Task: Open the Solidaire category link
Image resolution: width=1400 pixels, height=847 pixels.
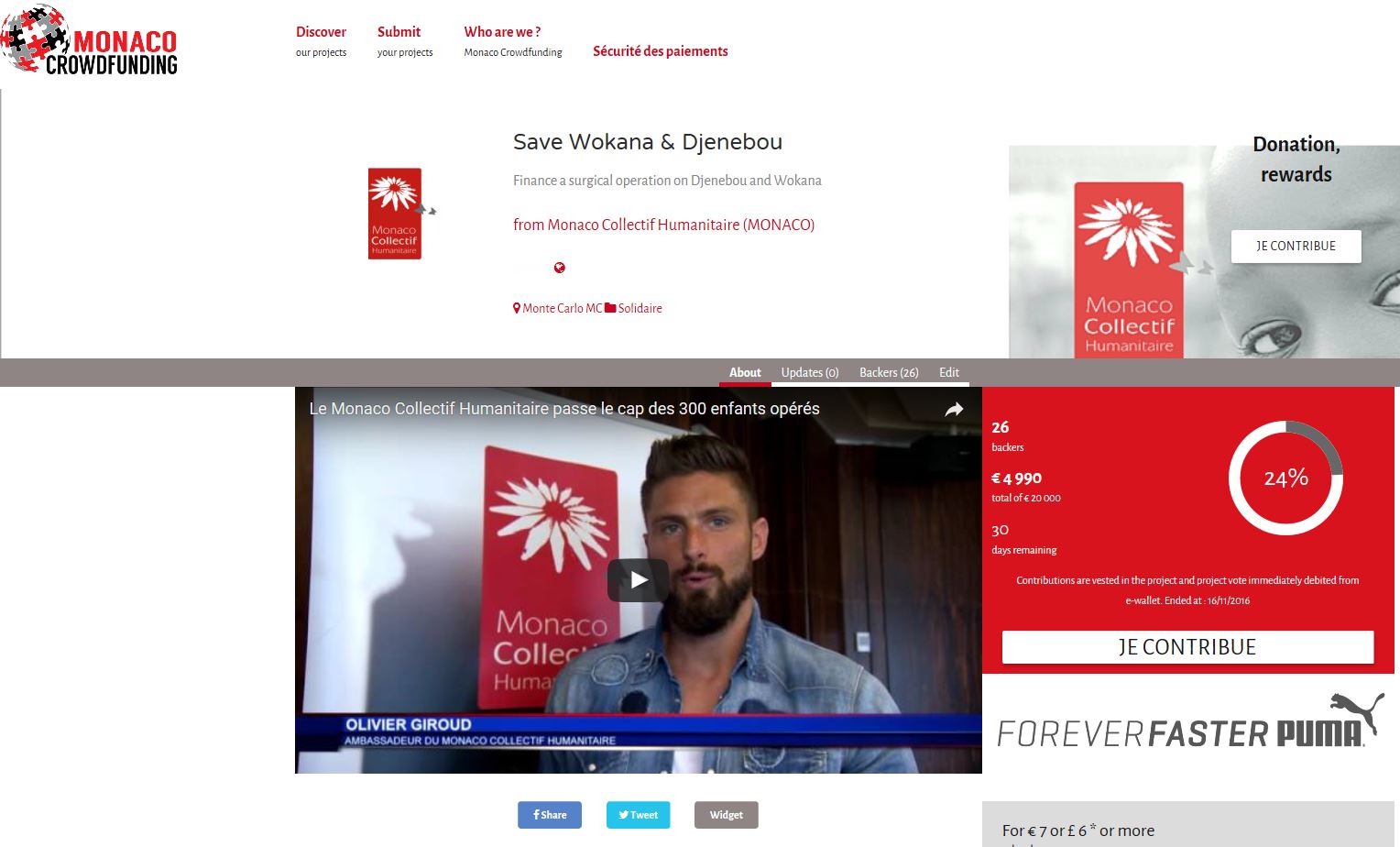Action: coord(634,309)
